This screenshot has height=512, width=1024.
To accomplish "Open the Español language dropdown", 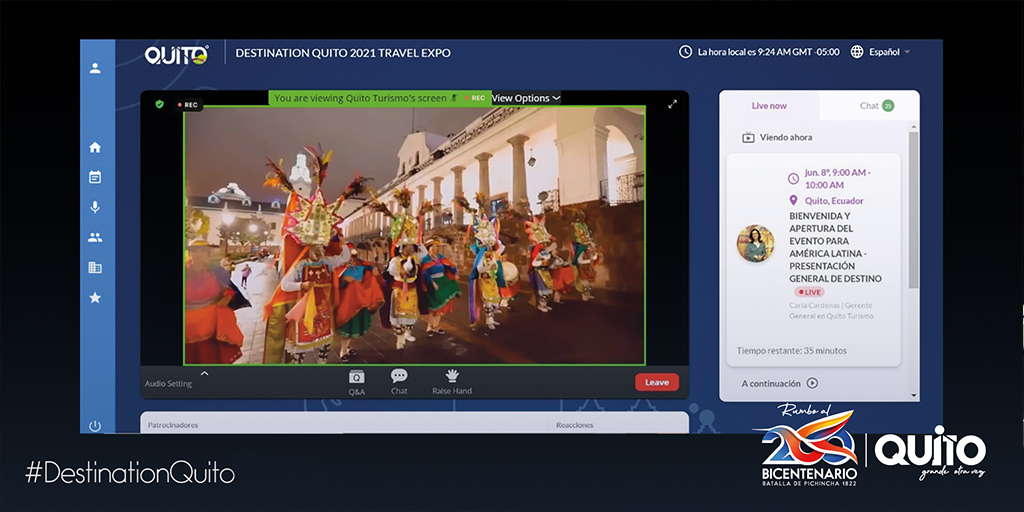I will click(x=881, y=52).
